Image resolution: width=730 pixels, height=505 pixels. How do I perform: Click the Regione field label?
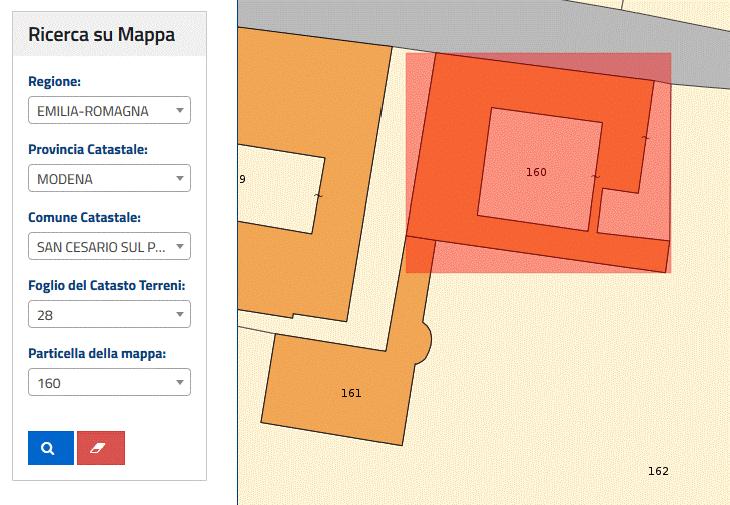[54, 81]
